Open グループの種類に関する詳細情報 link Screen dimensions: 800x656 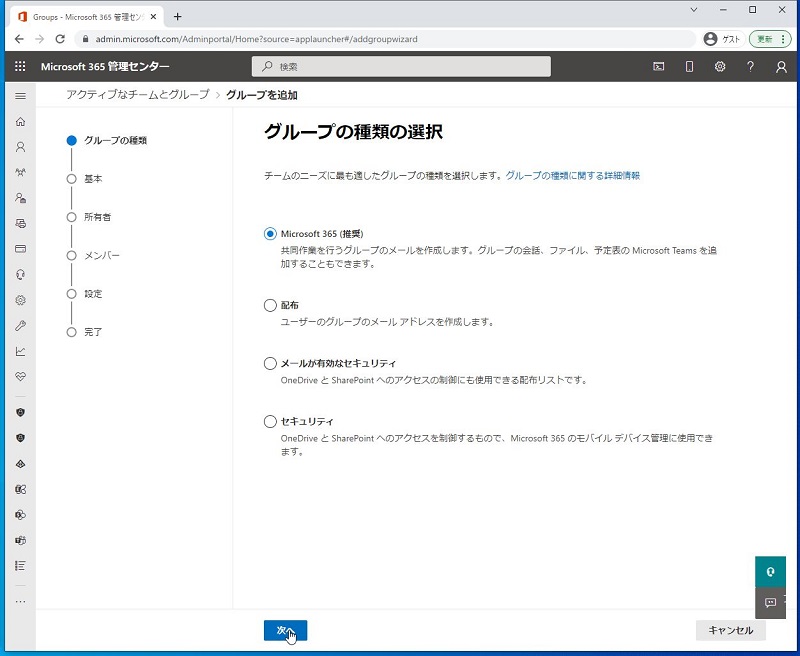pos(572,175)
